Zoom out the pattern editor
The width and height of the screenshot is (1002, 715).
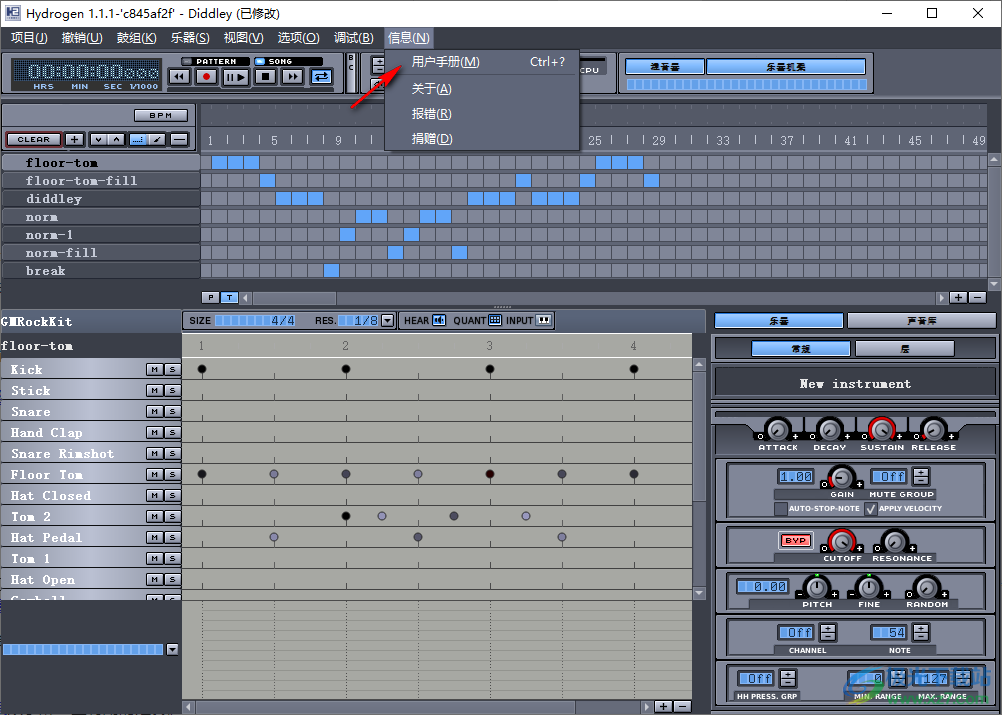click(x=682, y=706)
